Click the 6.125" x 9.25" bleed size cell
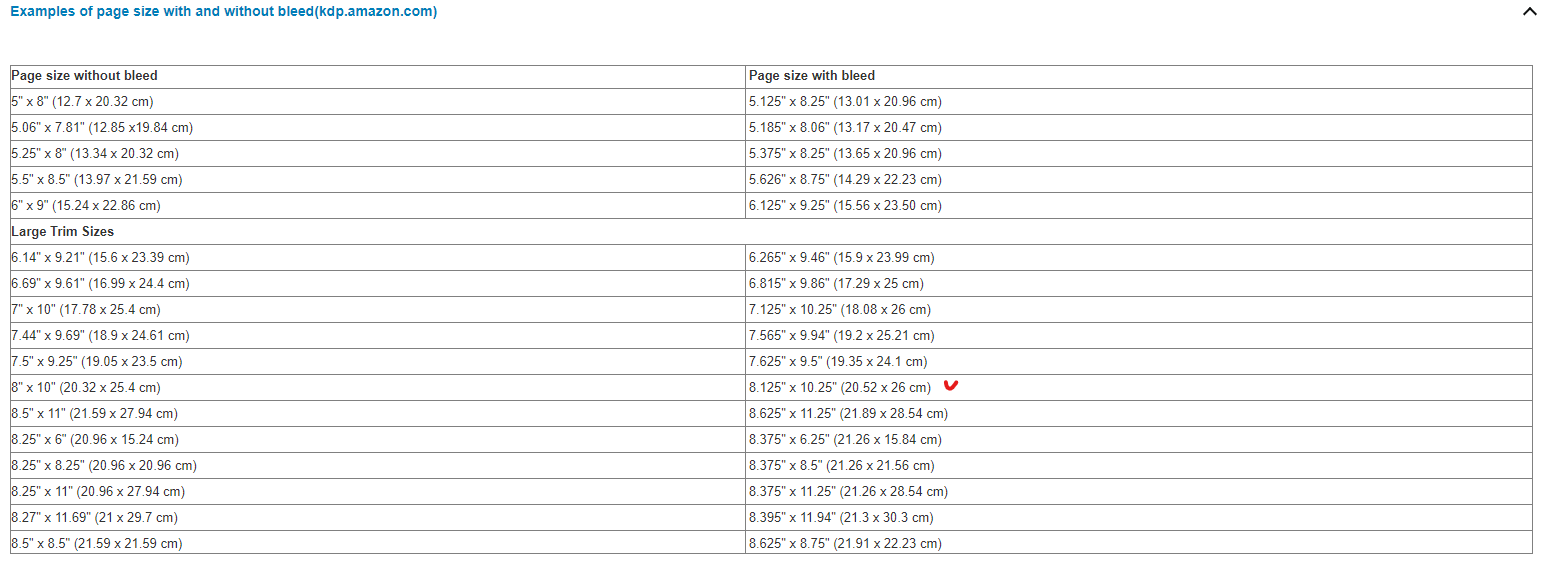 (845, 206)
